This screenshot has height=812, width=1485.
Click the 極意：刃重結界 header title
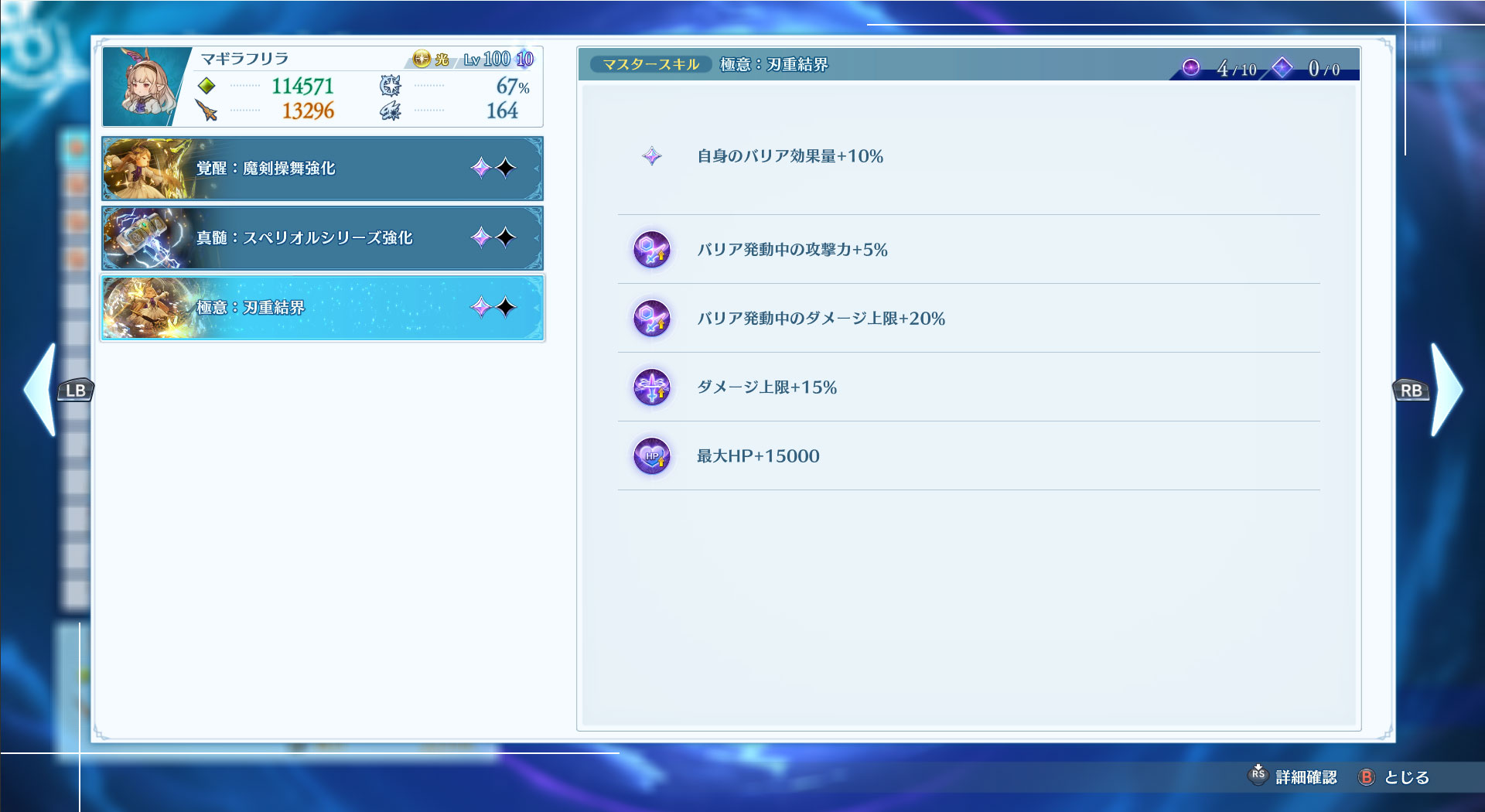[774, 64]
